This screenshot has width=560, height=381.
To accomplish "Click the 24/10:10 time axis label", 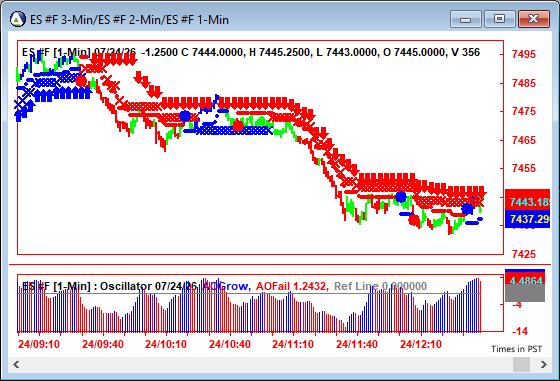I will click(166, 344).
